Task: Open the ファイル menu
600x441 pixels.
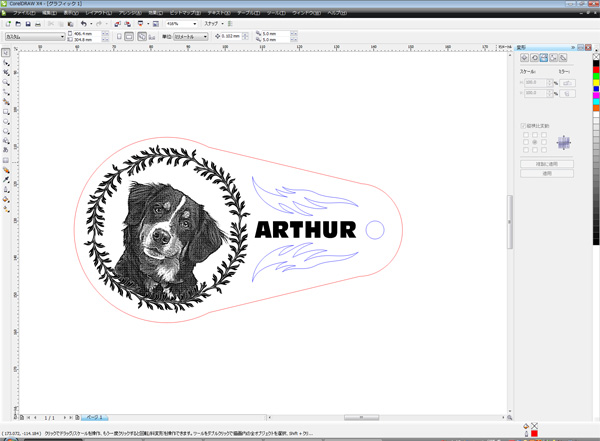Action: click(24, 13)
